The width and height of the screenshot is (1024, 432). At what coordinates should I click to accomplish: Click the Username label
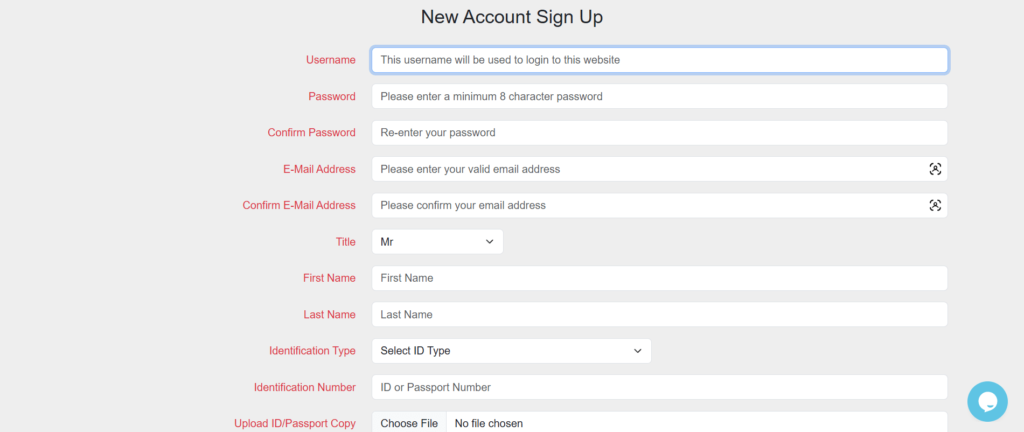pyautogui.click(x=331, y=60)
